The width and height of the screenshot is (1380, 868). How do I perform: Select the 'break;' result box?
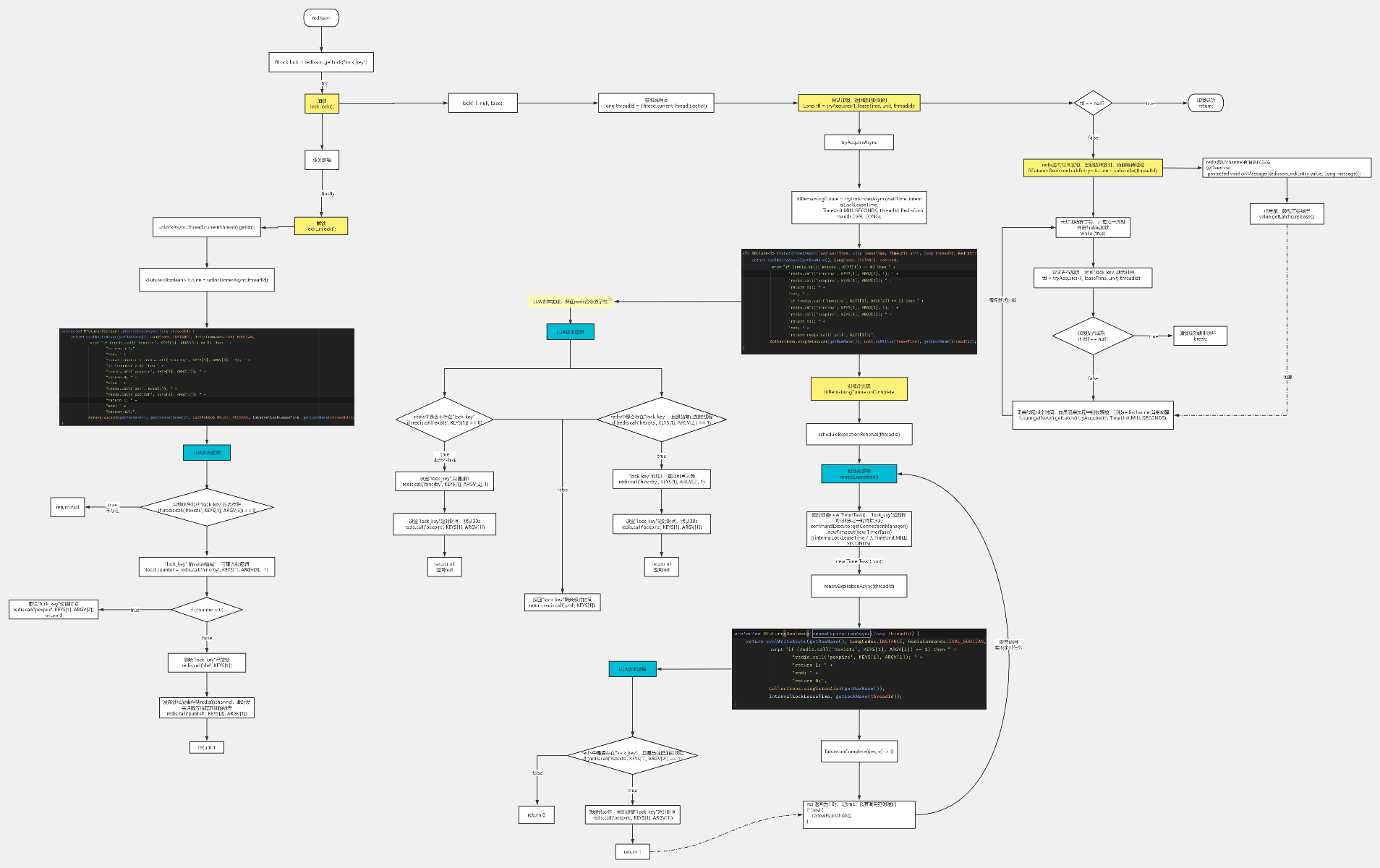pyautogui.click(x=1200, y=336)
